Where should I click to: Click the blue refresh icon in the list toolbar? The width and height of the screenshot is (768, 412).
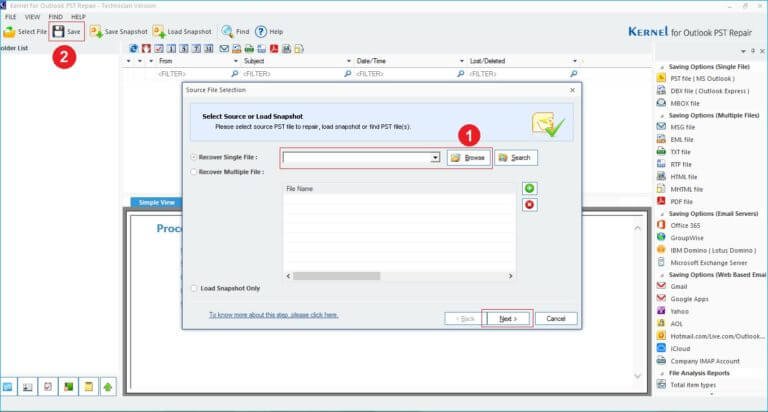(133, 48)
